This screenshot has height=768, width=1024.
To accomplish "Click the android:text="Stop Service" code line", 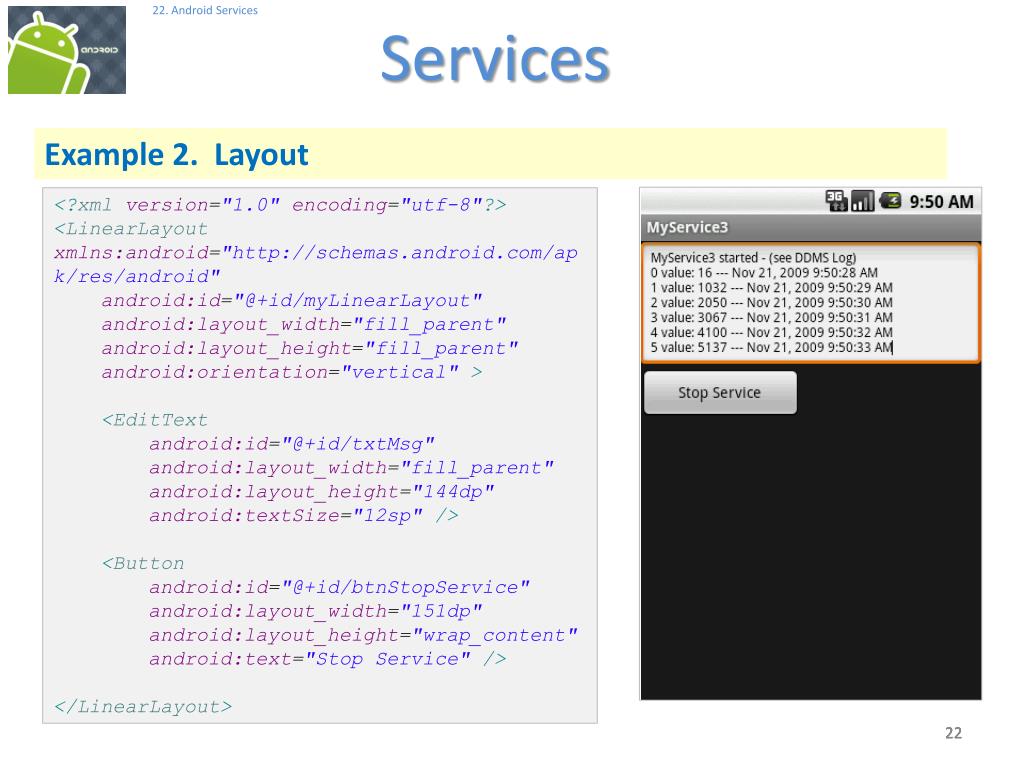I will (x=327, y=659).
